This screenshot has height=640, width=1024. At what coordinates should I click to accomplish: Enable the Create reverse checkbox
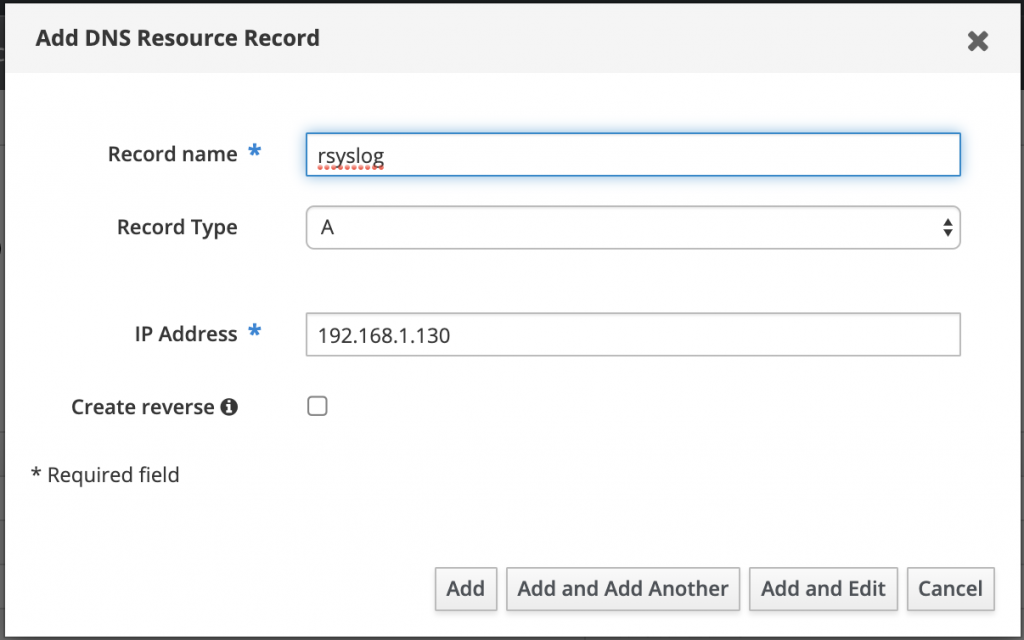317,406
